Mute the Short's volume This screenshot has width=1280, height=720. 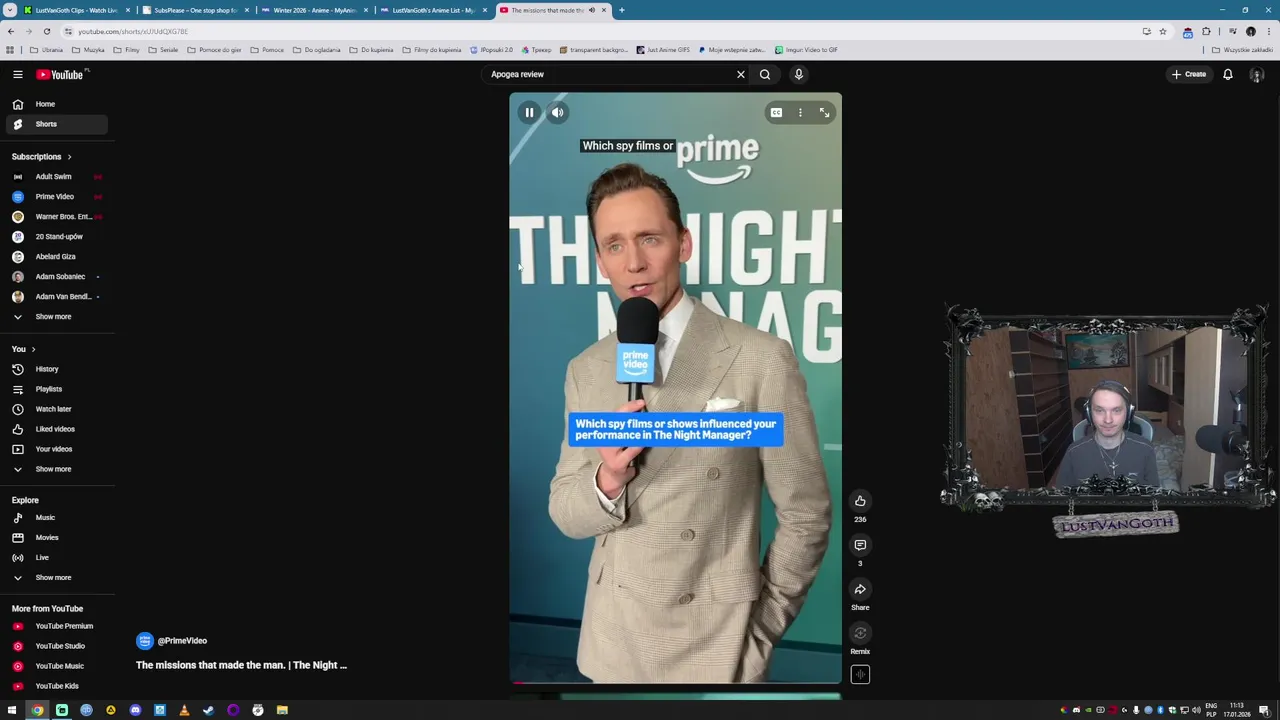[x=557, y=112]
